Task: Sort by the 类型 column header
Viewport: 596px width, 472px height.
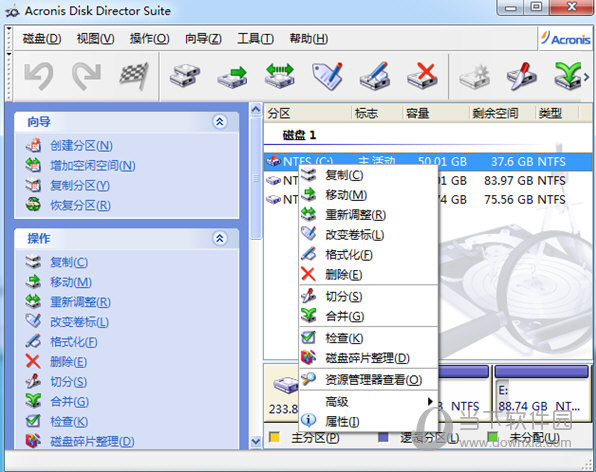Action: [557, 113]
